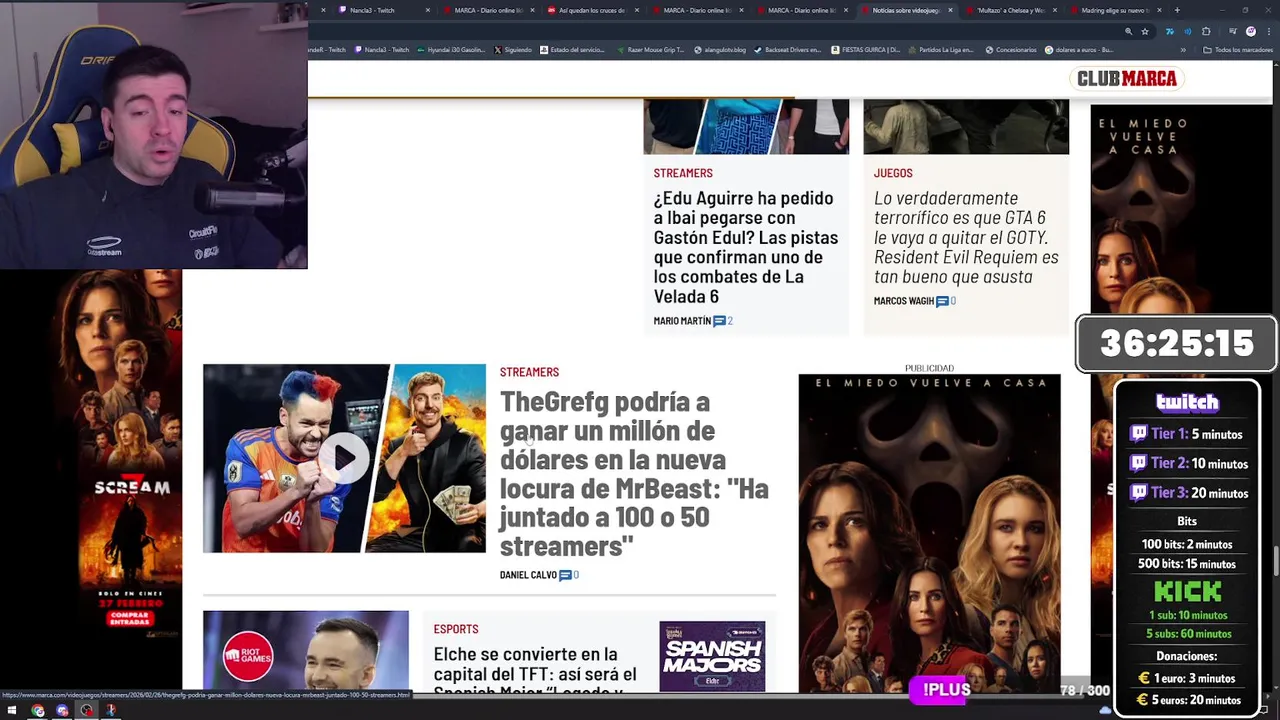Image resolution: width=1280 pixels, height=720 pixels.
Task: Open the dolares a euros bookmark
Action: (1079, 49)
